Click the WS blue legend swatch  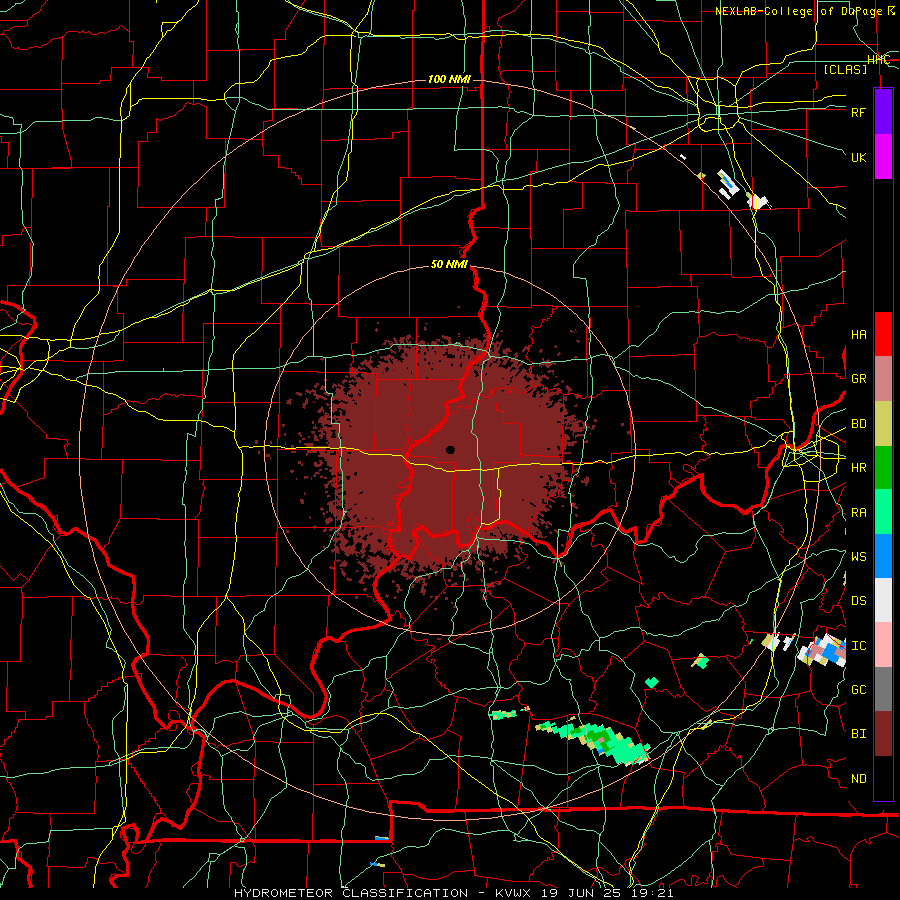883,556
